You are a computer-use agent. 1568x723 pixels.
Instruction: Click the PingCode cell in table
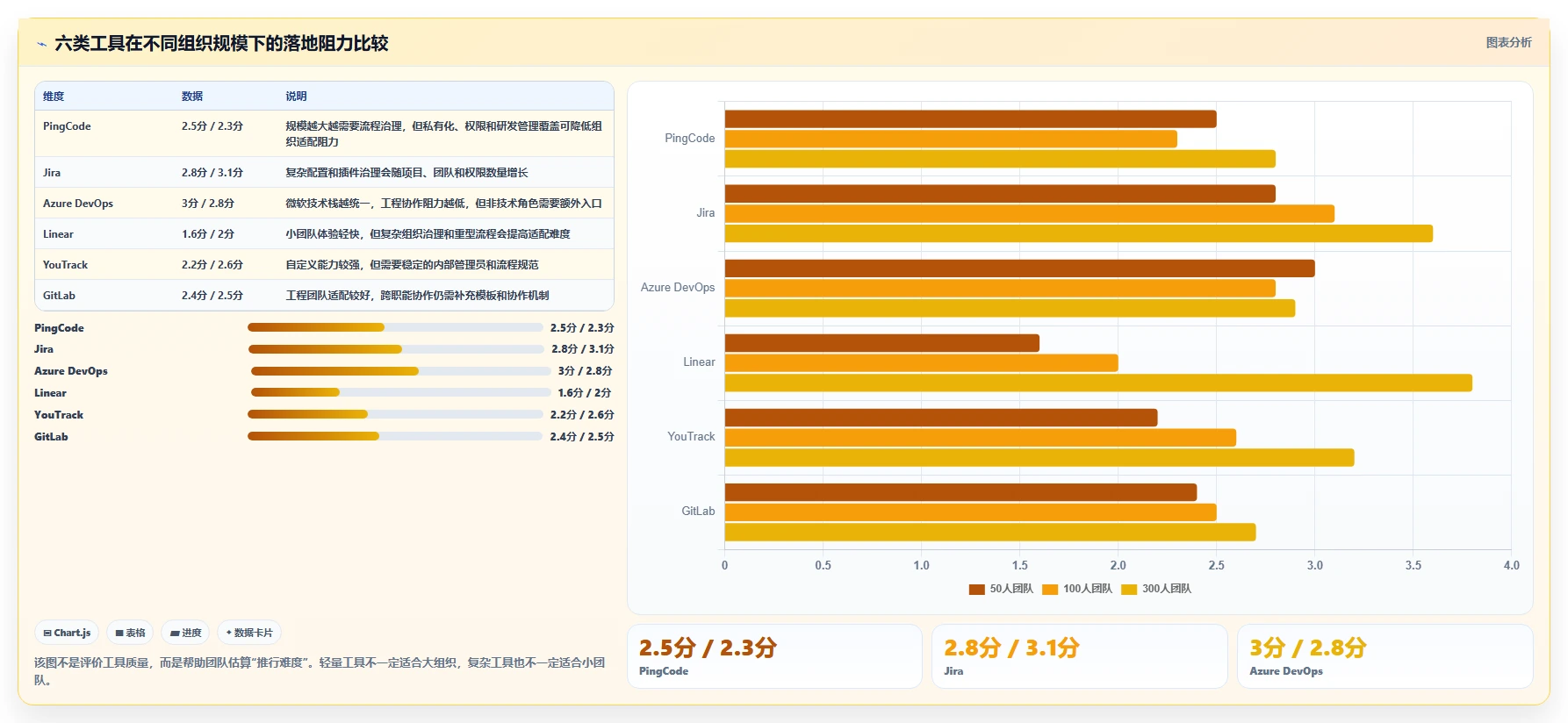click(67, 126)
